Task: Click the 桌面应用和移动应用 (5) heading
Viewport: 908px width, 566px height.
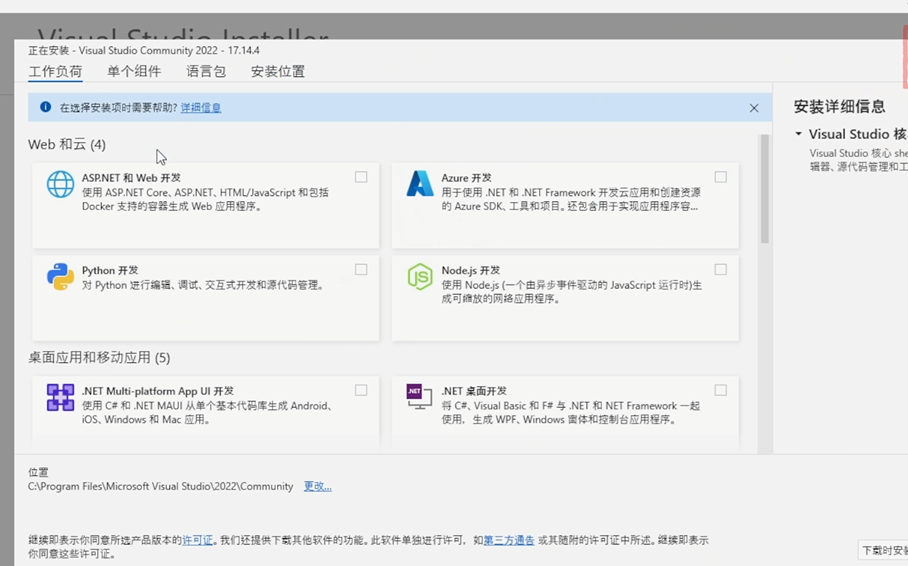Action: point(99,357)
